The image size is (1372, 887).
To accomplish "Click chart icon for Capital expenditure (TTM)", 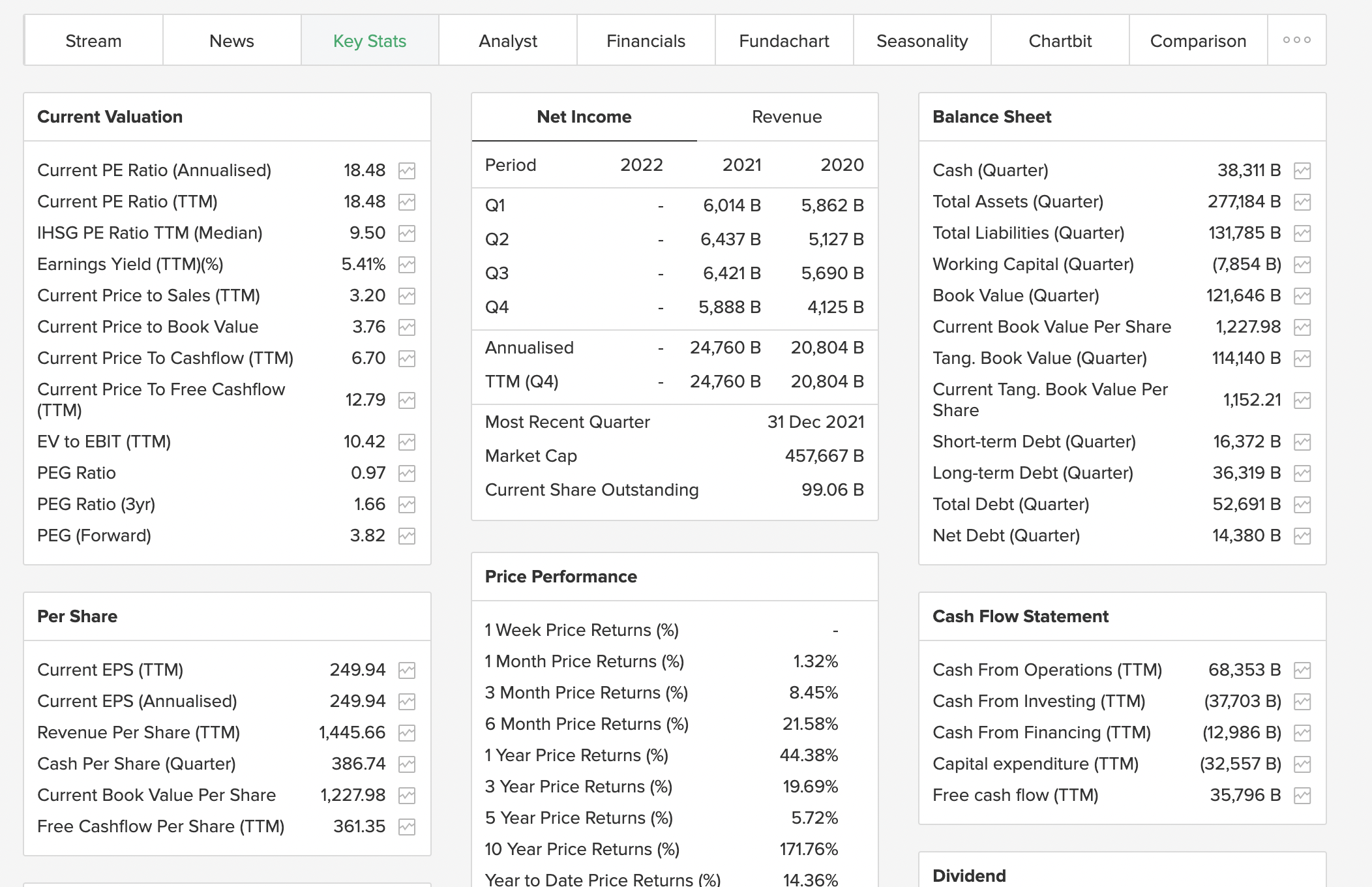I will [x=1302, y=764].
